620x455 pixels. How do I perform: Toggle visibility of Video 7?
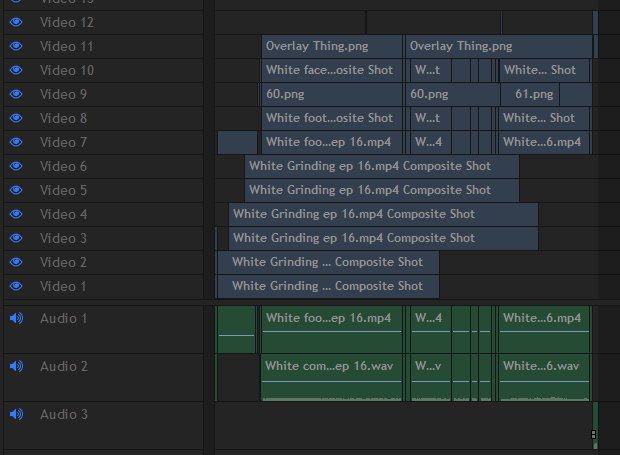pos(16,142)
